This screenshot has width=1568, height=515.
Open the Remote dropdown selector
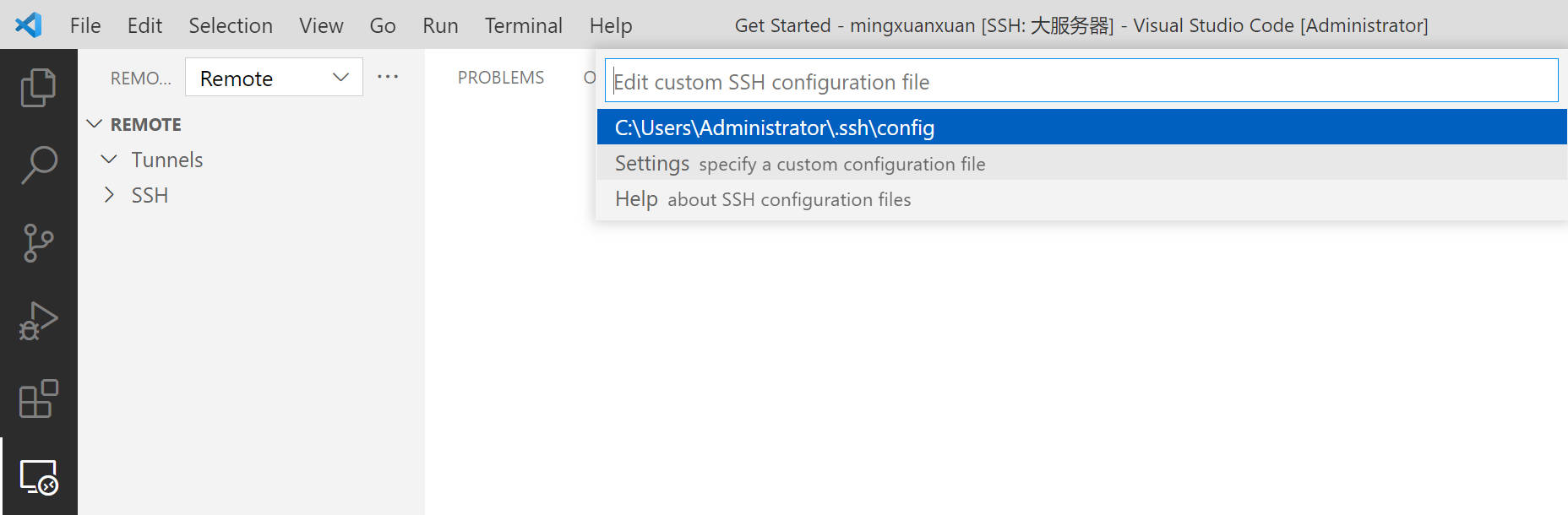coord(274,78)
